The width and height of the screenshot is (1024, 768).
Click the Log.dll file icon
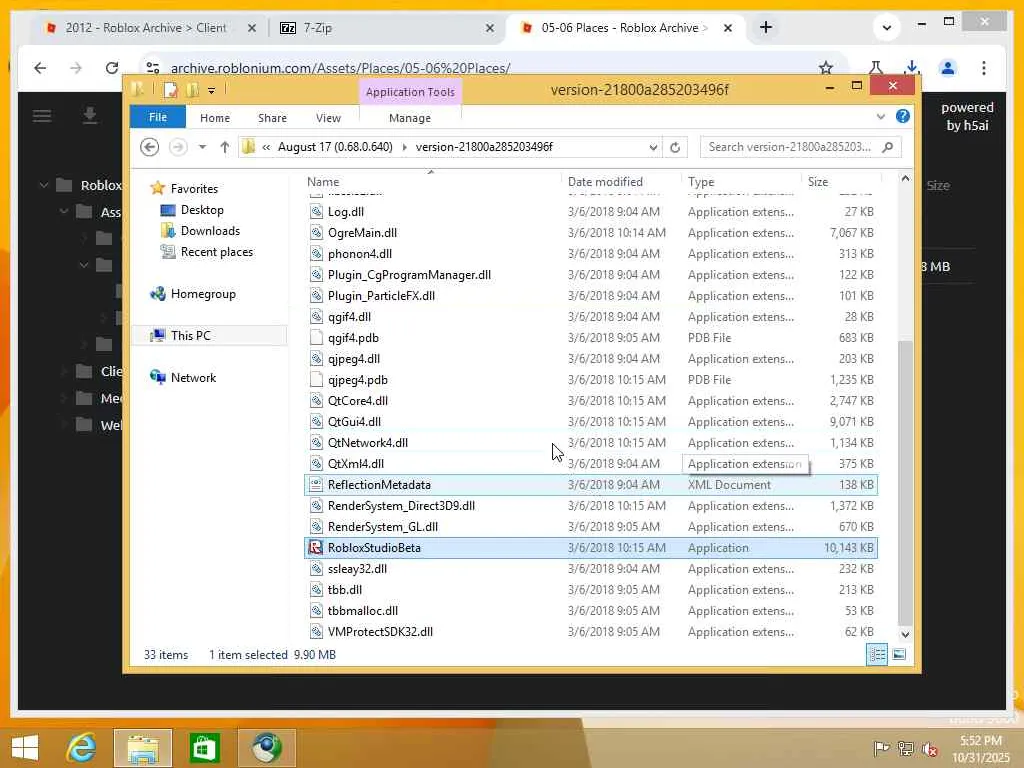pos(316,212)
